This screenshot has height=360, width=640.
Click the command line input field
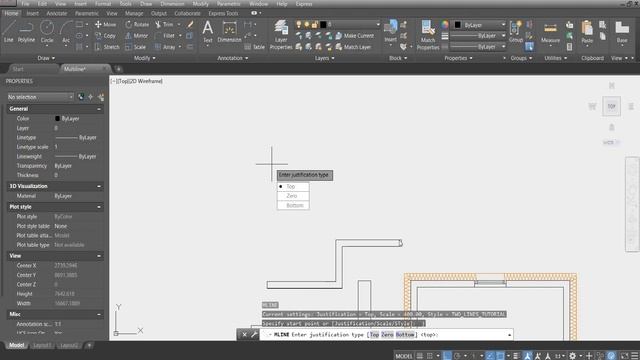tap(386, 335)
